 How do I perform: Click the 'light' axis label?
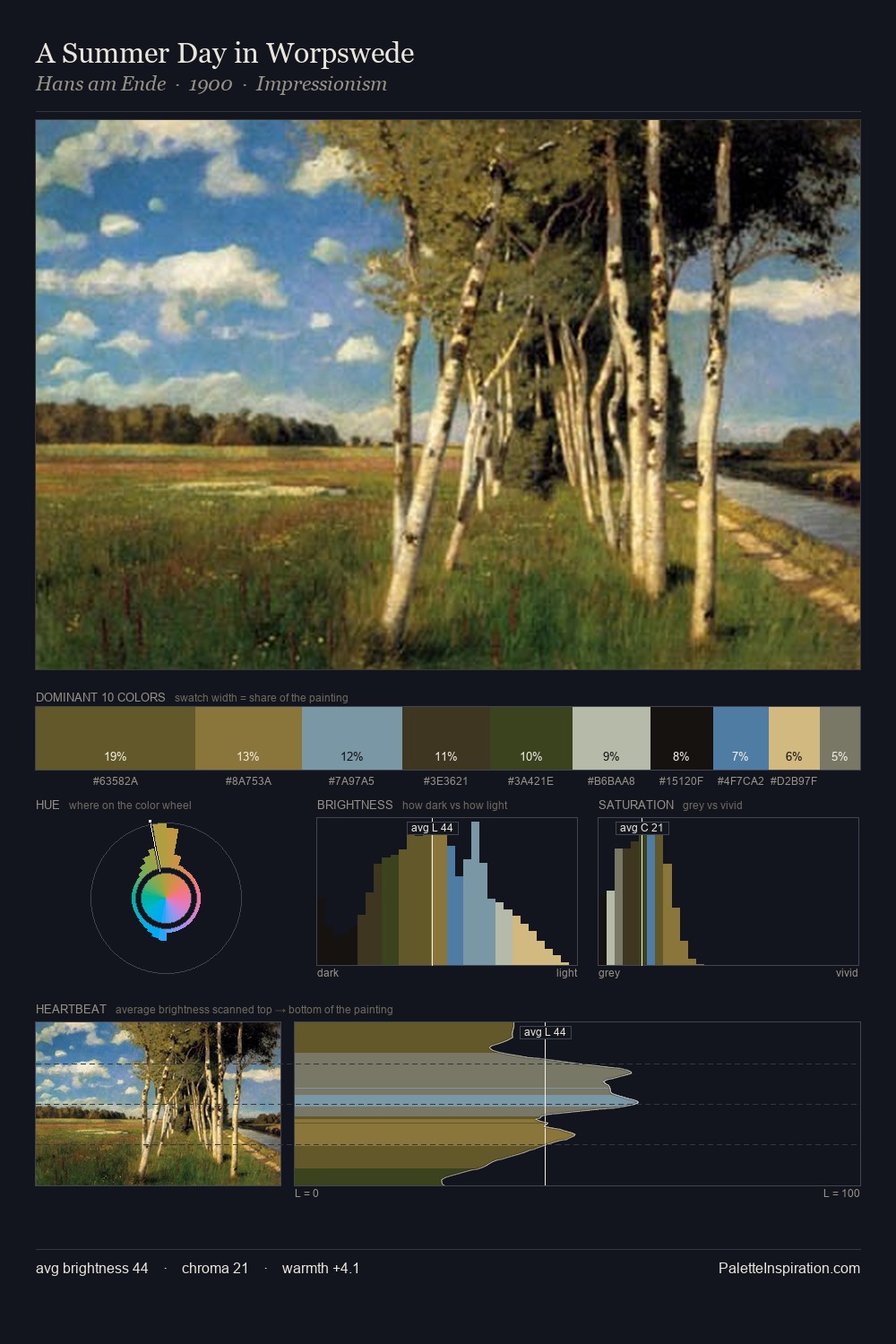[567, 973]
